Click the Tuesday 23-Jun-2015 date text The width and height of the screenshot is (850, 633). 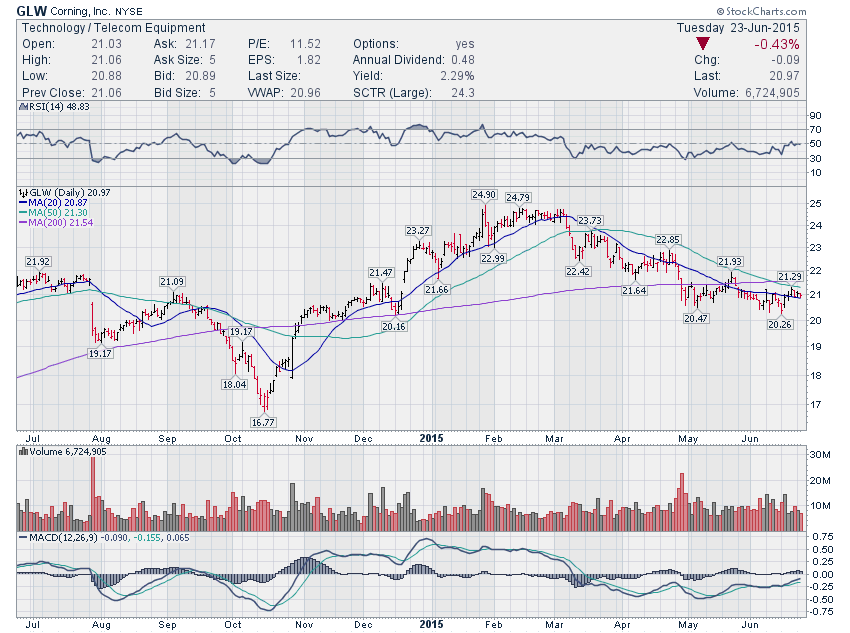738,28
